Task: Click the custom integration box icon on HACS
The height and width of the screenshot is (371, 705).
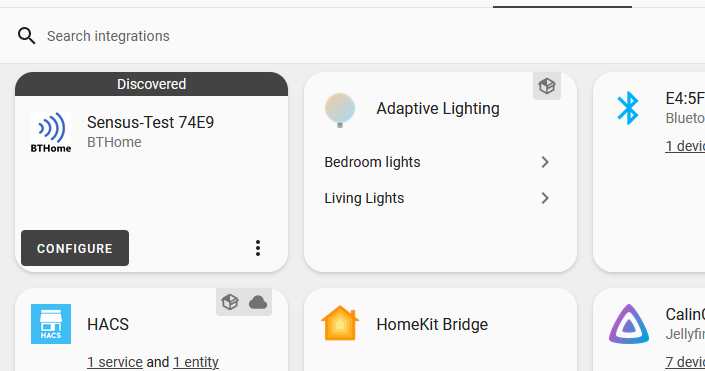Action: [230, 302]
